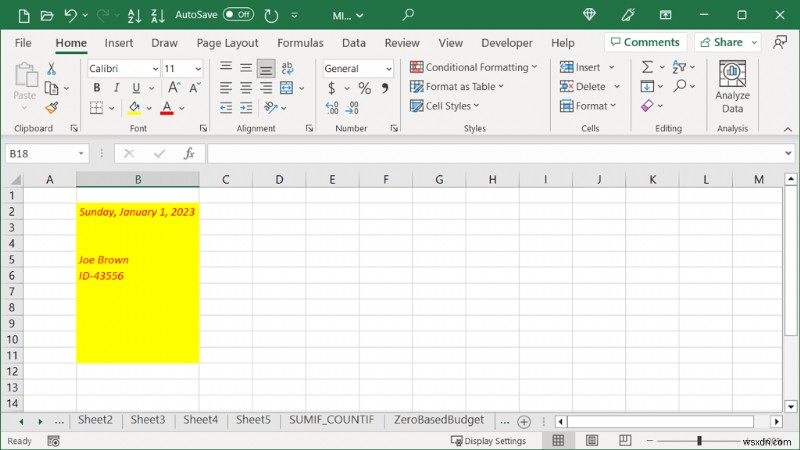Apply yellow fill color bucket

(134, 108)
